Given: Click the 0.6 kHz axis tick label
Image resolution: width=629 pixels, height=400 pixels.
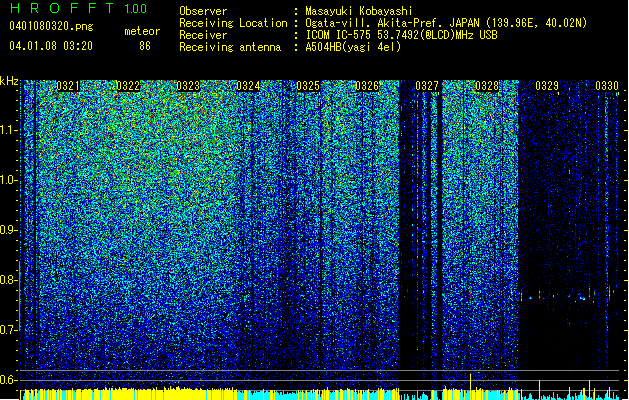Looking at the screenshot, I should [x=8, y=380].
